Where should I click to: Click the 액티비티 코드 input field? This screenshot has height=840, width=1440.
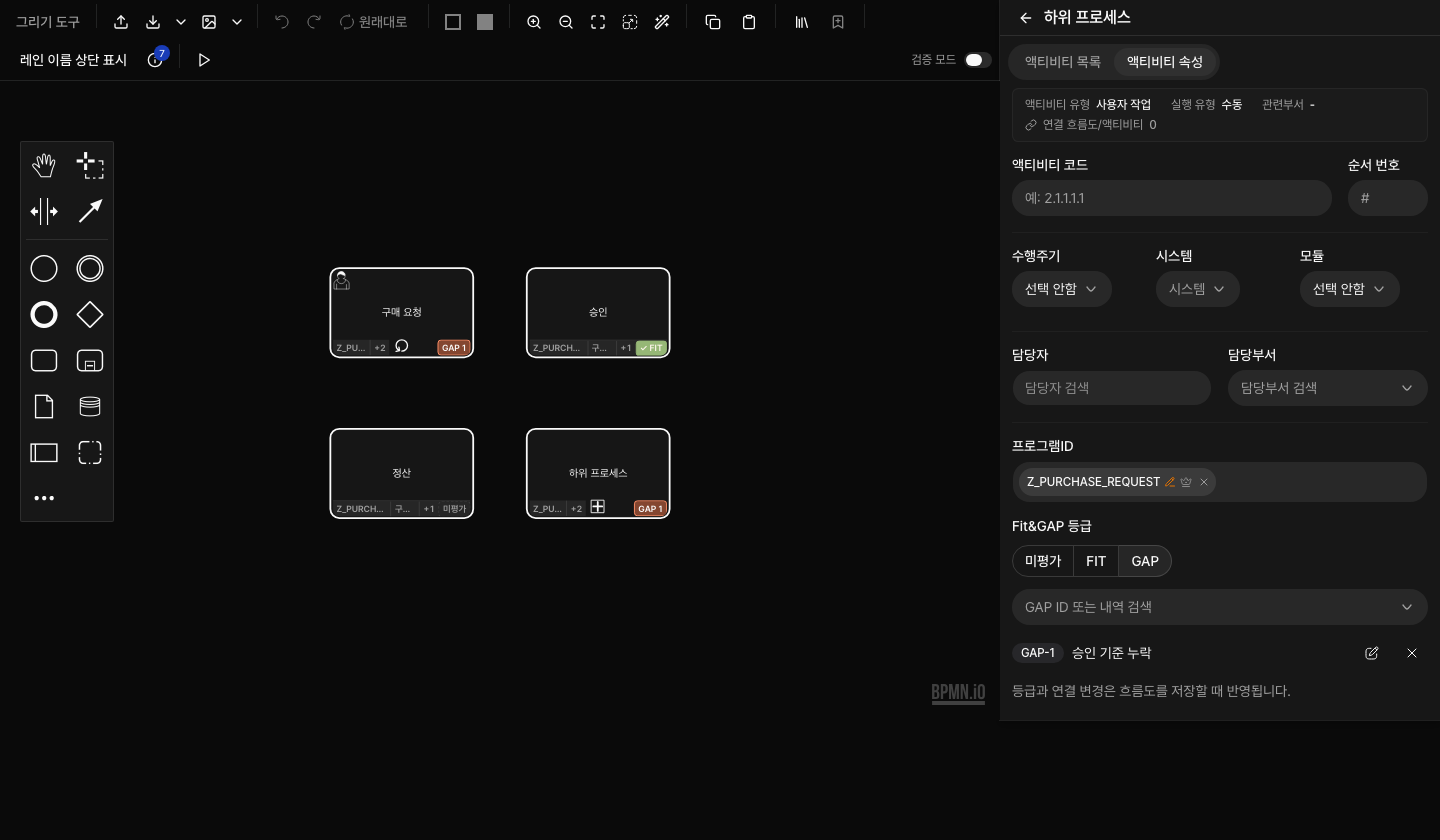click(1172, 198)
